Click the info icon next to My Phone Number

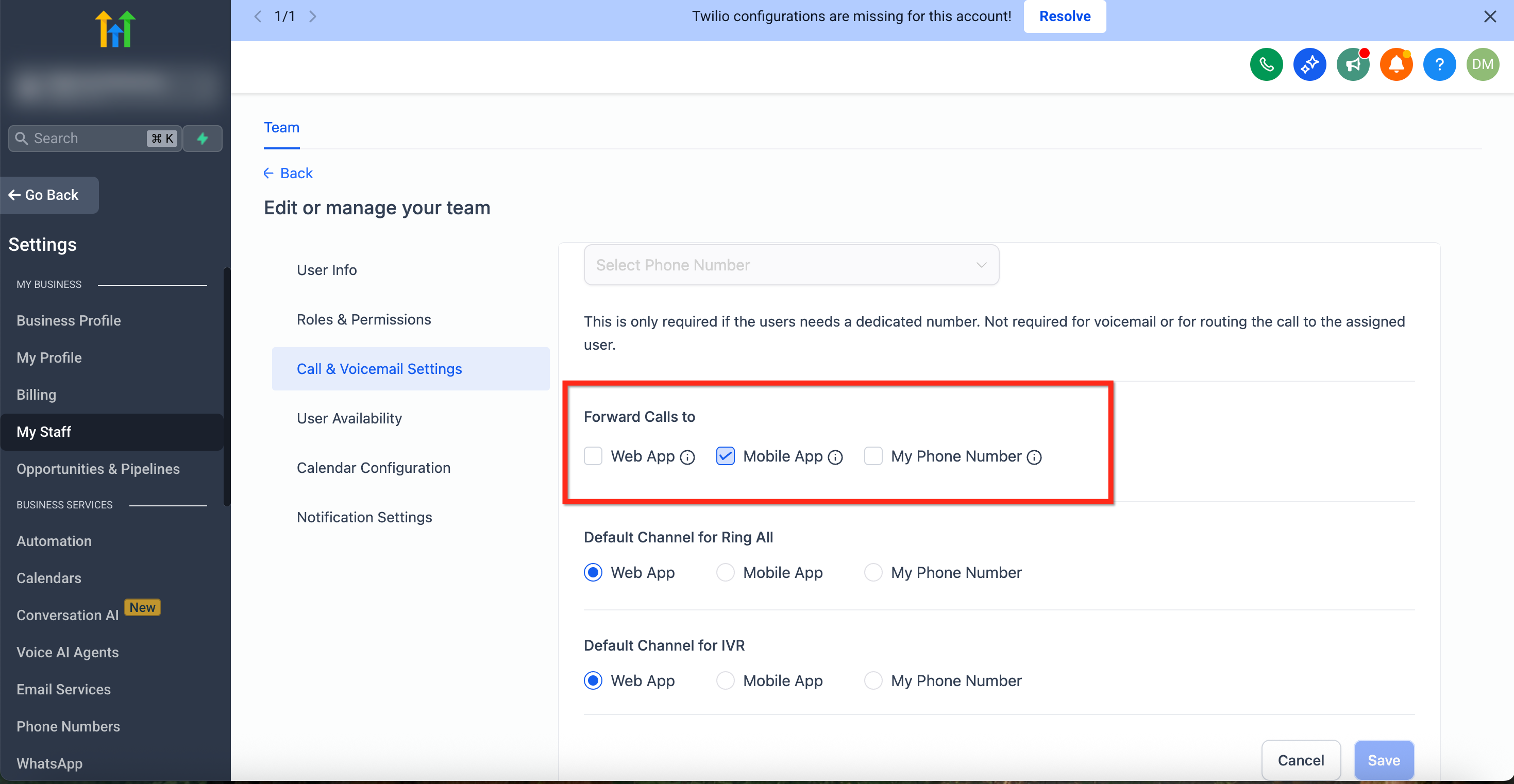[x=1034, y=457]
